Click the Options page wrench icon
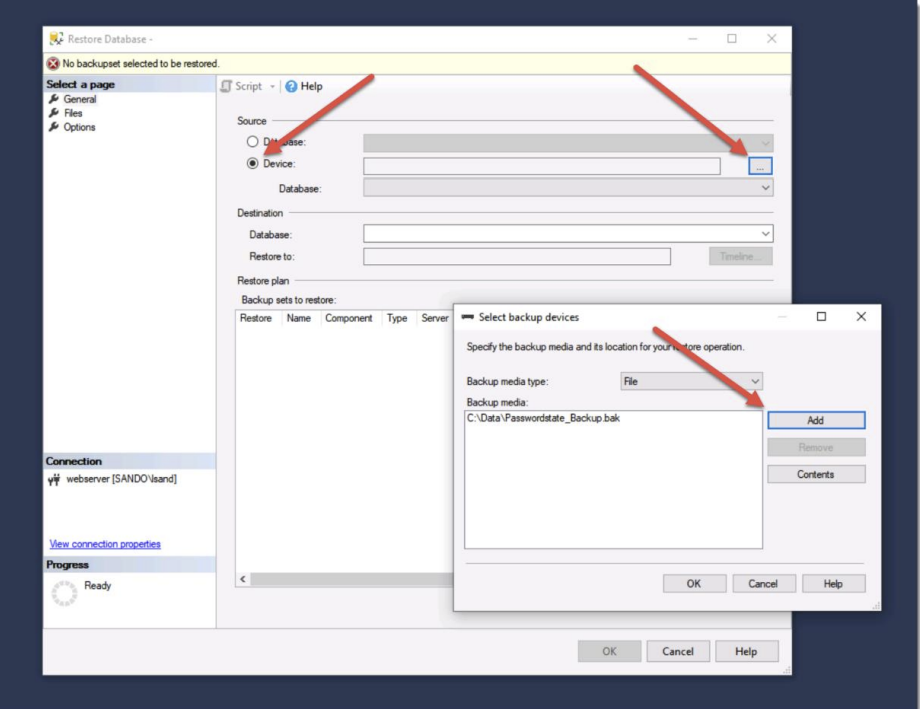 (x=54, y=127)
